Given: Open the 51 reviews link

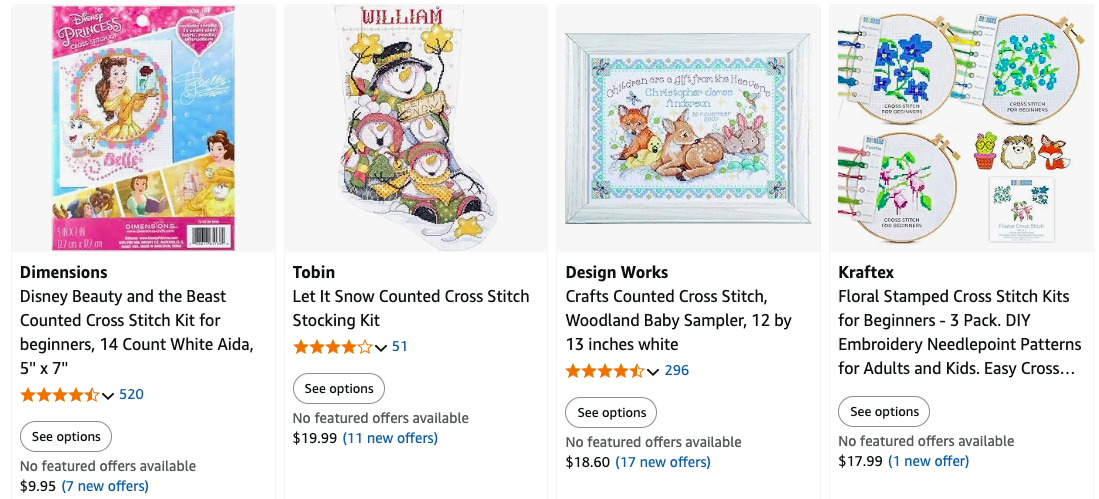Looking at the screenshot, I should click(x=400, y=346).
